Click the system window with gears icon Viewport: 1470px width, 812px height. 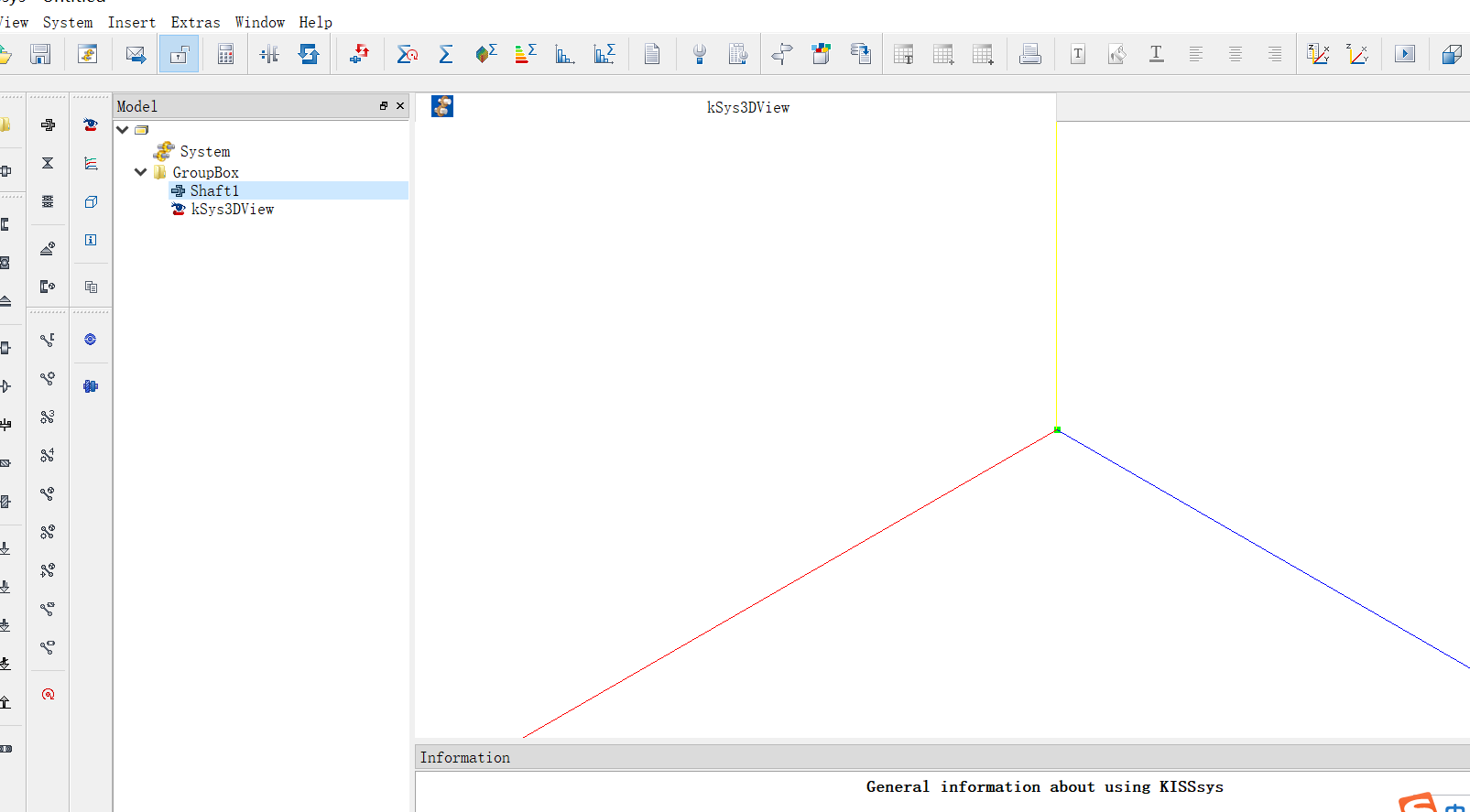click(x=88, y=54)
